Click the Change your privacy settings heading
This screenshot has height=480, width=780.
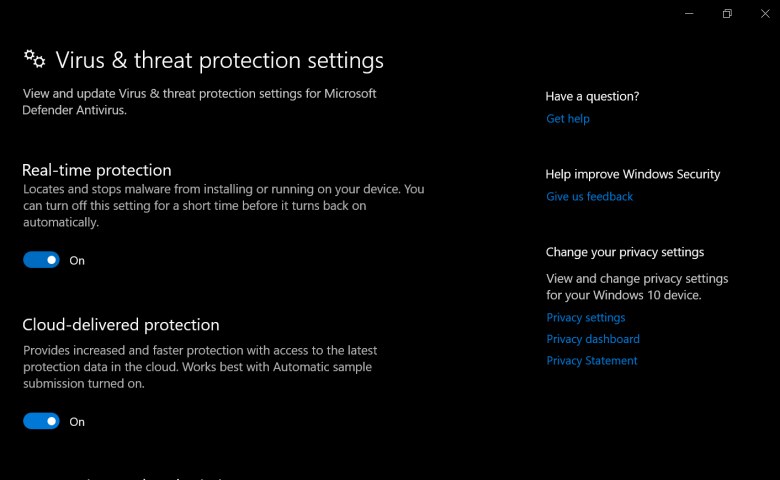tap(625, 252)
